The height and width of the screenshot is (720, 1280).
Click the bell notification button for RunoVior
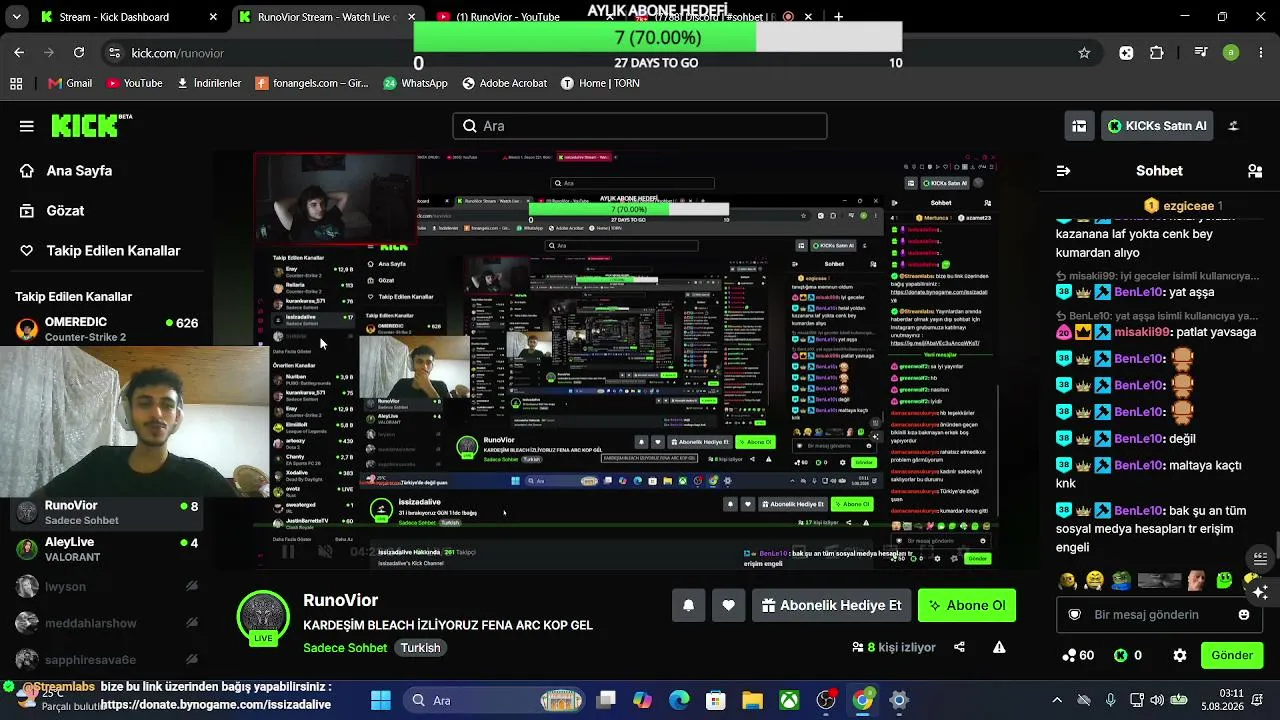[688, 605]
